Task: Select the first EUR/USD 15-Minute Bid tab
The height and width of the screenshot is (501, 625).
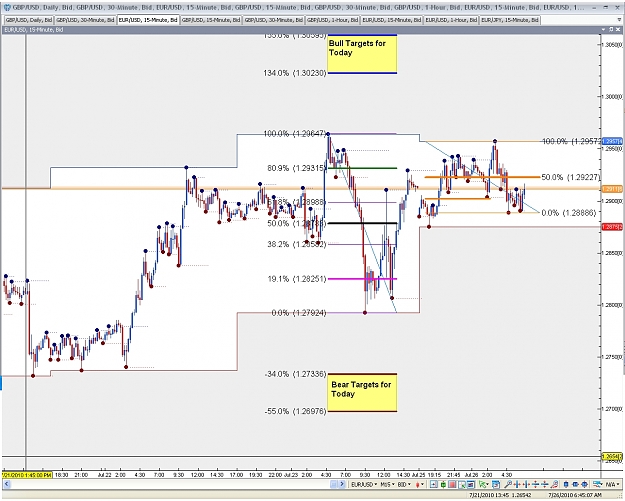Action: tap(148, 20)
